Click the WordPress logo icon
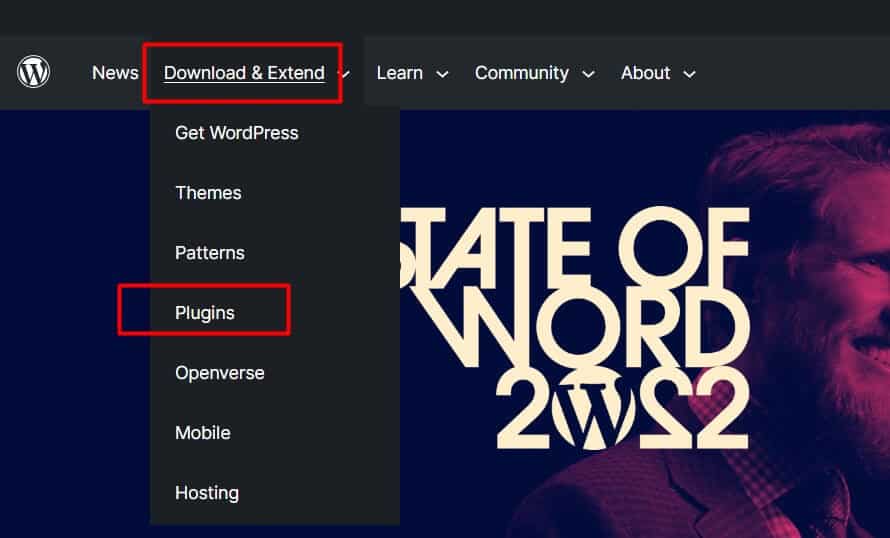The image size is (890, 538). [33, 72]
